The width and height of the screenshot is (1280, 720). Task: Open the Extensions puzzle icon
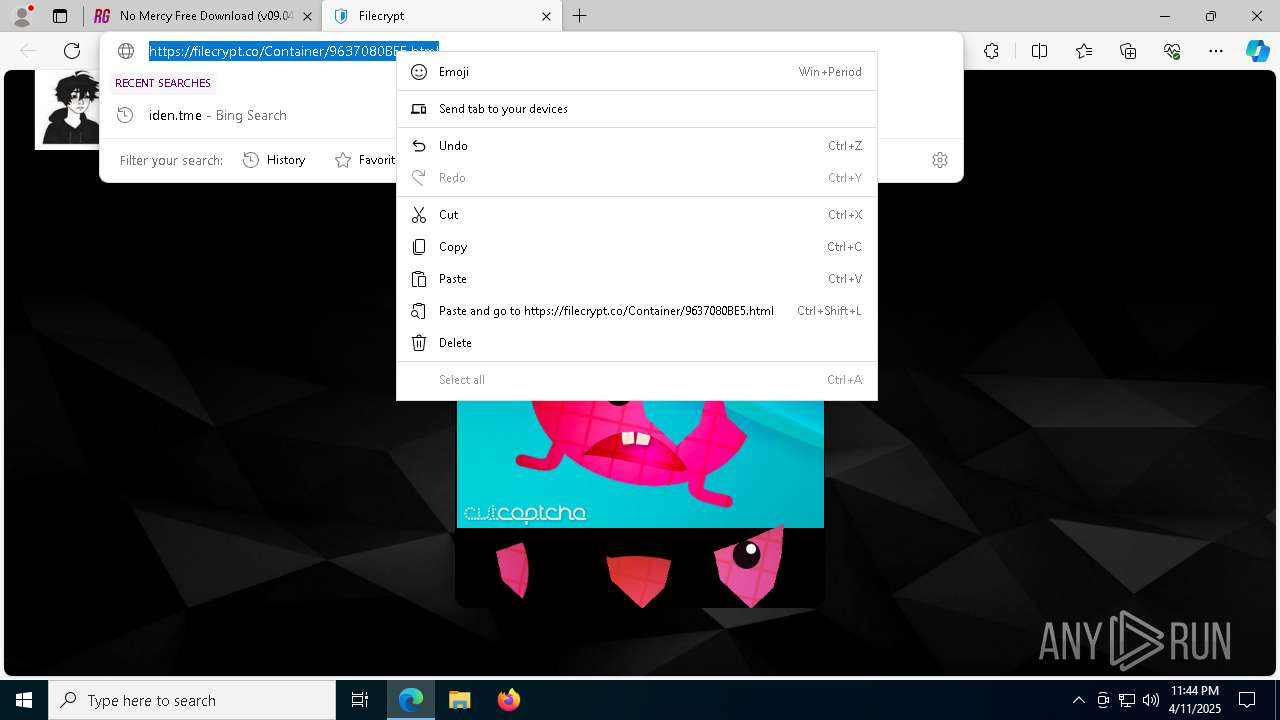991,51
